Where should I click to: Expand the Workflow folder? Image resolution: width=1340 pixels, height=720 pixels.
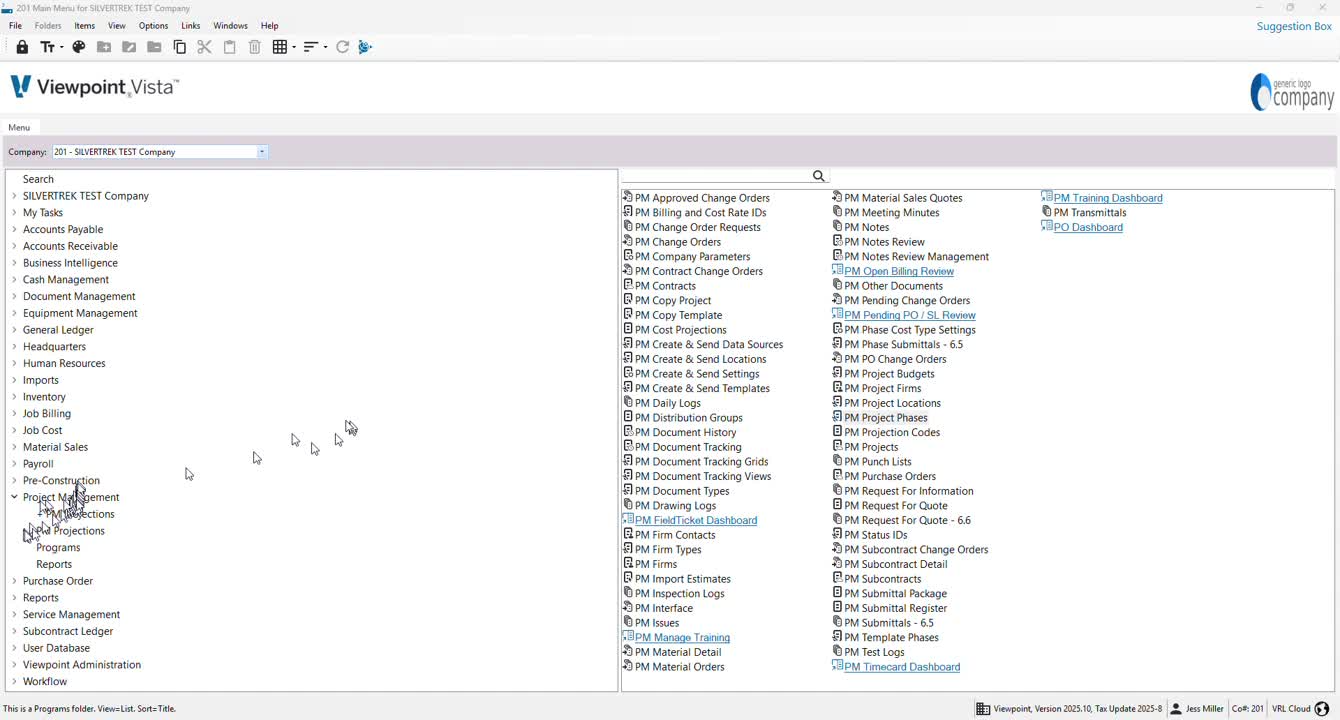click(x=14, y=681)
